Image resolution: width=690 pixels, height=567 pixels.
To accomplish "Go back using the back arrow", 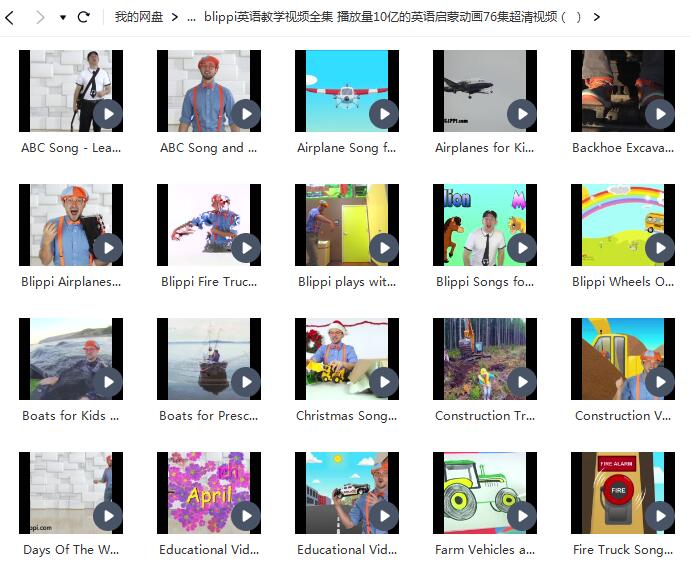I will click(x=10, y=17).
